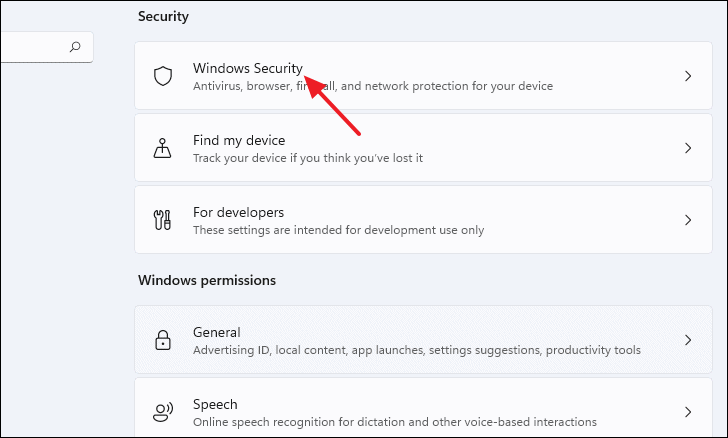Open General permissions using its chevron arrow

(x=688, y=340)
